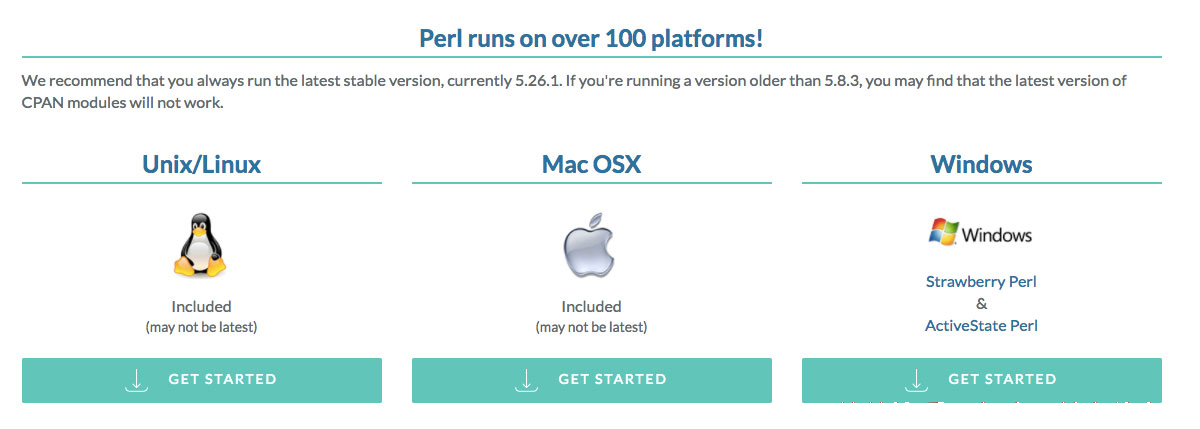Open the Unix/Linux section heading
The height and width of the screenshot is (429, 1200).
tap(202, 163)
